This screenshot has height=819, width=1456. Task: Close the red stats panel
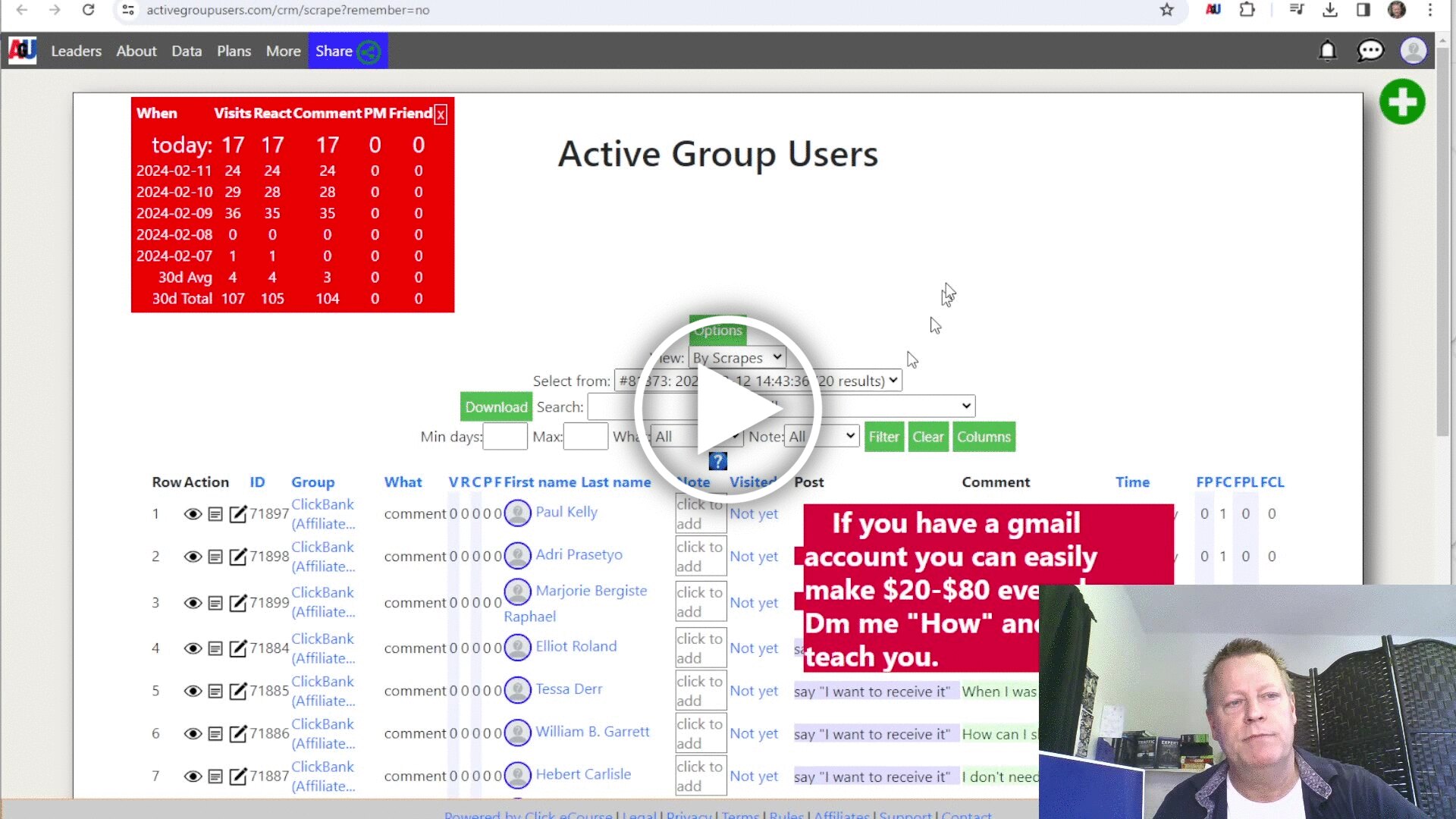click(441, 115)
